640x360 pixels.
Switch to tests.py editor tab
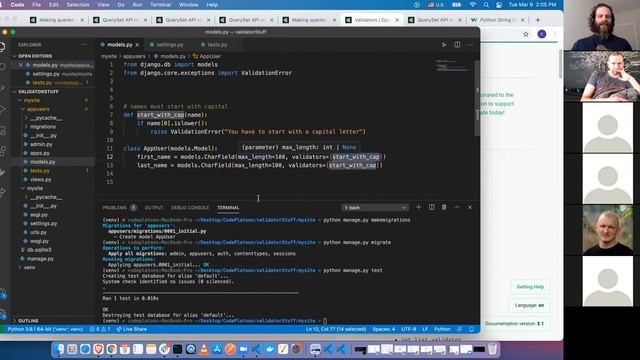217,44
